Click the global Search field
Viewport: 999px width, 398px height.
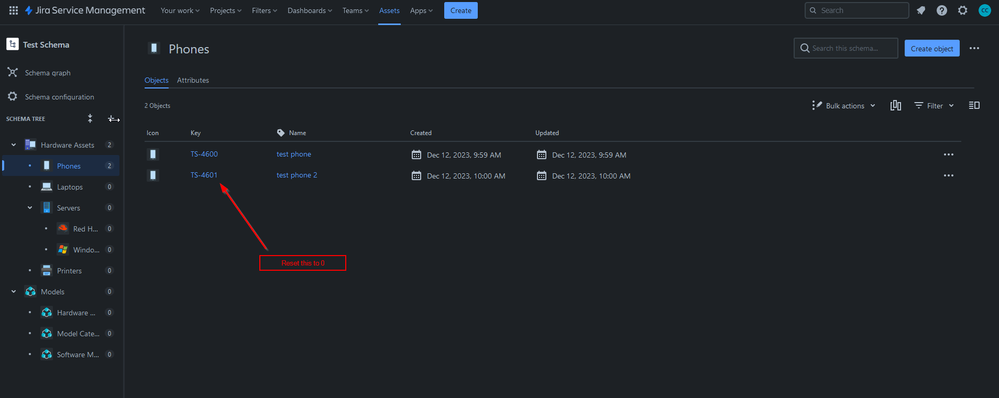[x=856, y=10]
